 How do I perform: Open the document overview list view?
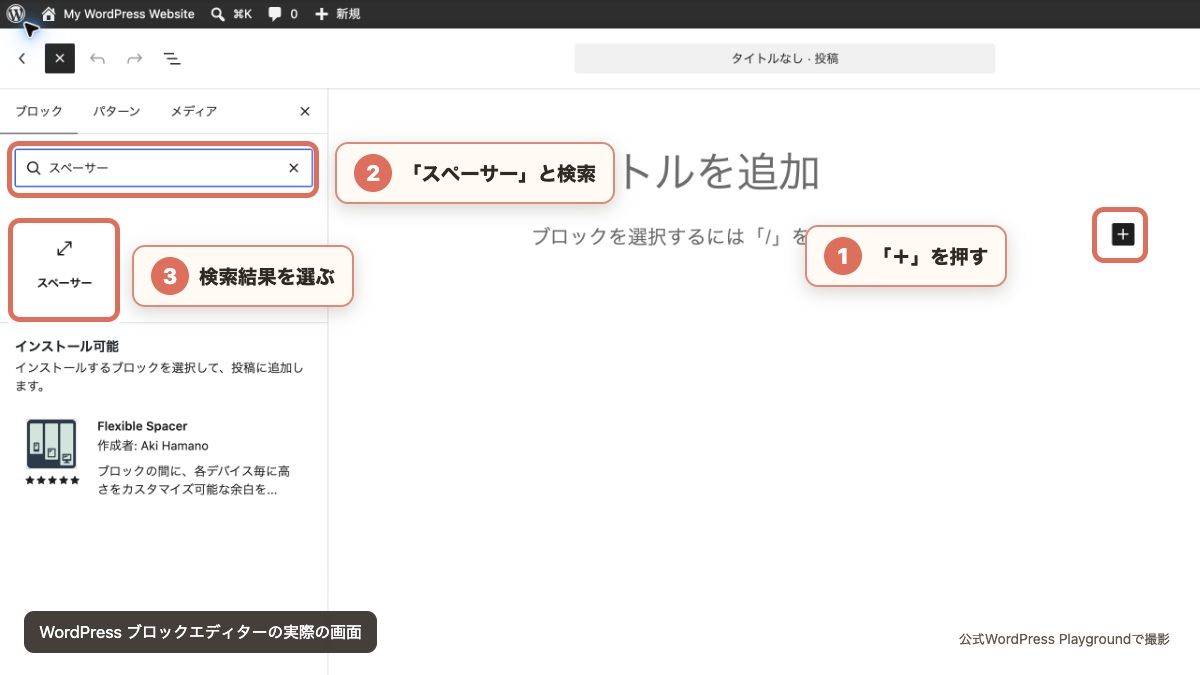tap(172, 59)
